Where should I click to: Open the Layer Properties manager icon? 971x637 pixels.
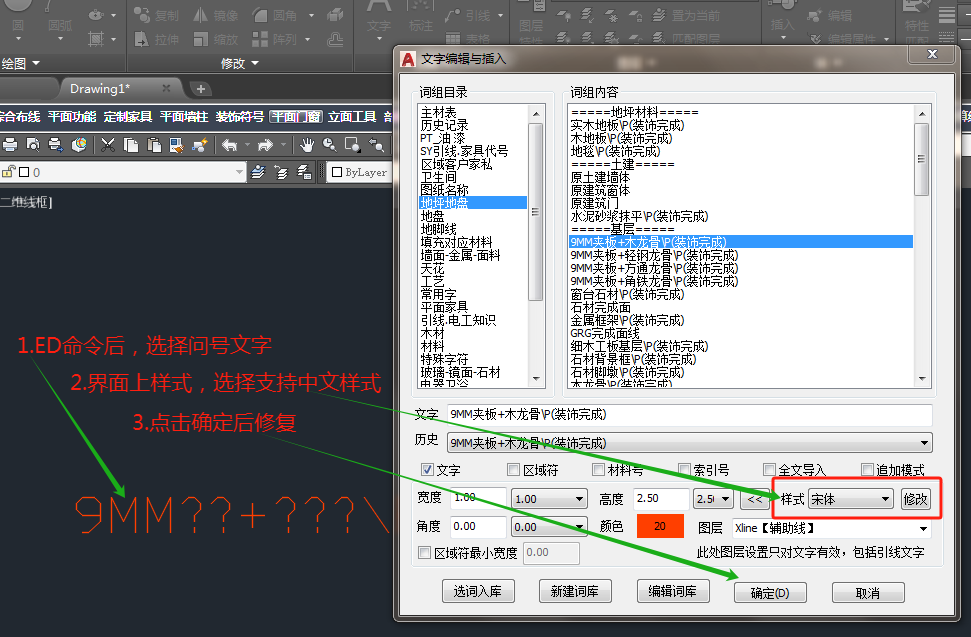[x=258, y=172]
